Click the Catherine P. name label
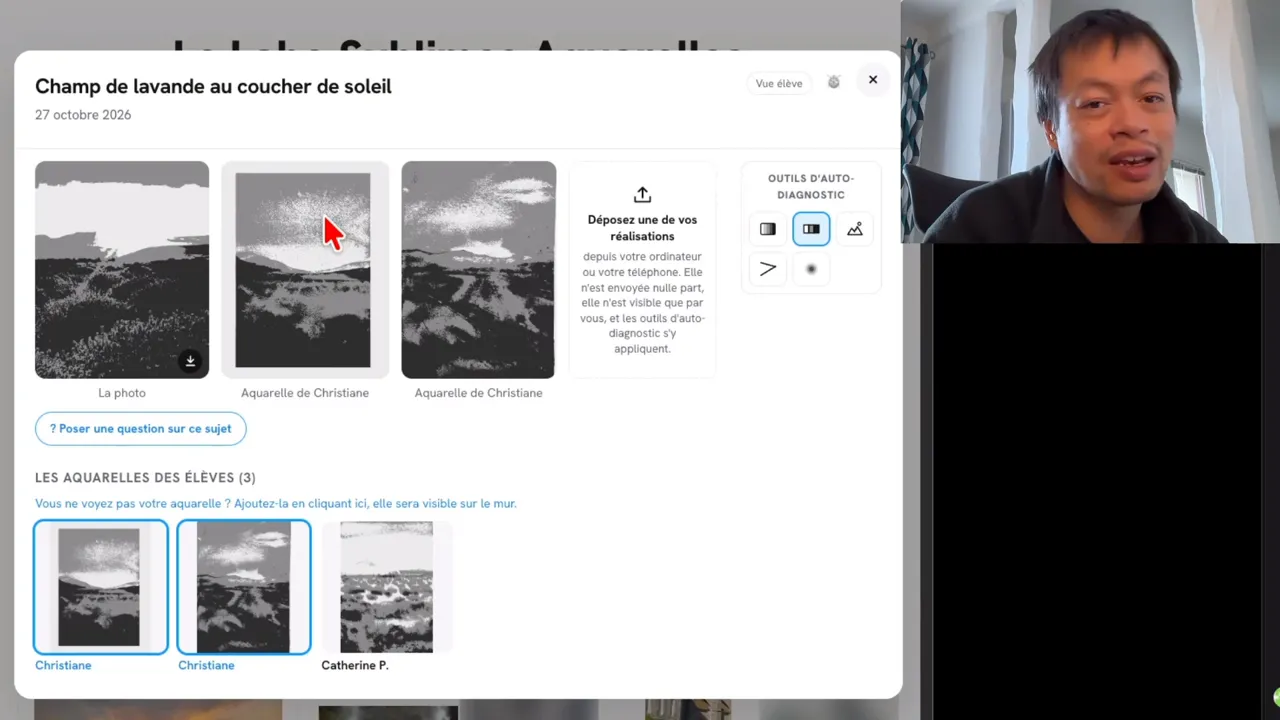The height and width of the screenshot is (720, 1280). pos(355,665)
